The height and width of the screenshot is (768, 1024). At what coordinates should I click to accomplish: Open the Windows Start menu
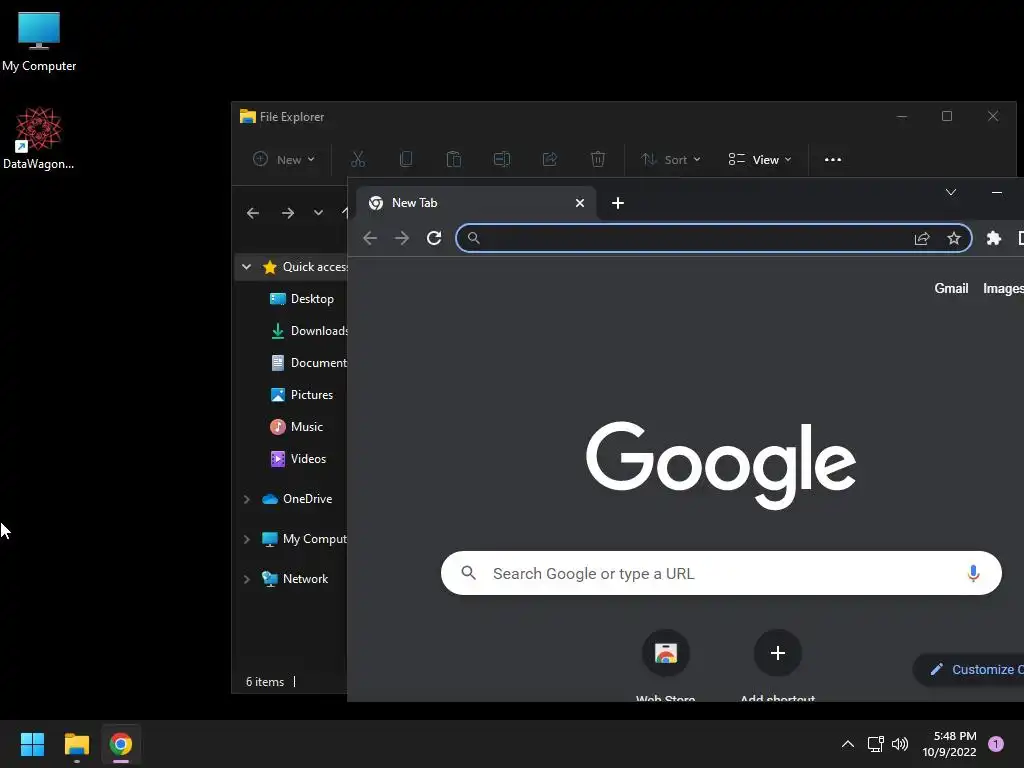pyautogui.click(x=32, y=744)
